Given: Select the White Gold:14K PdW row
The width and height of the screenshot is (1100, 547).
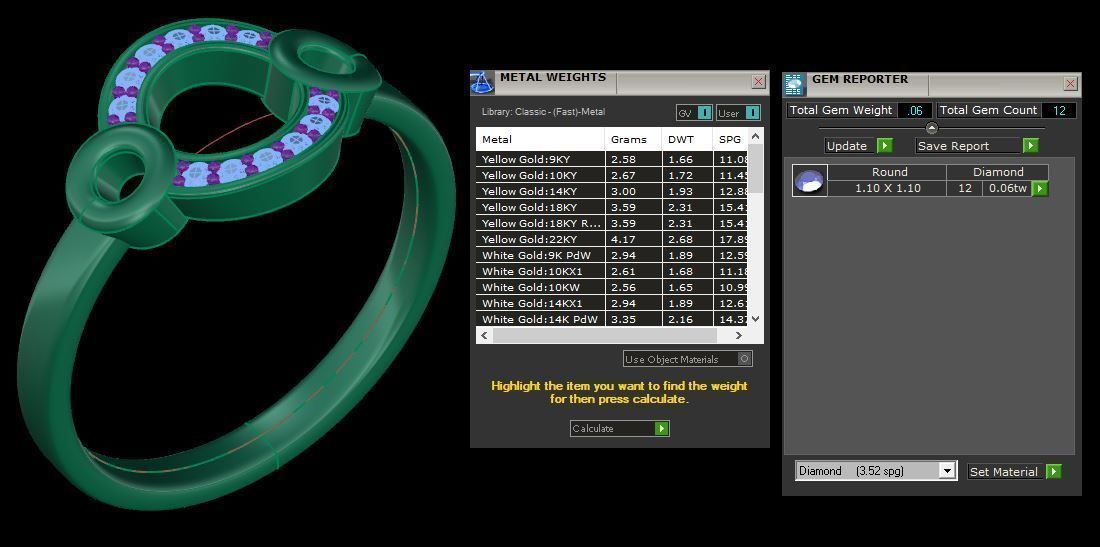Looking at the screenshot, I should [612, 319].
